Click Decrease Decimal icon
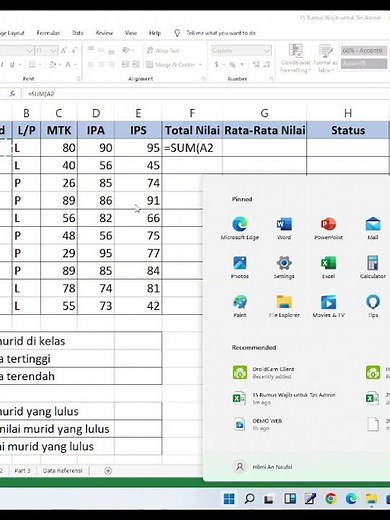This screenshot has width=390, height=520. [267, 64]
